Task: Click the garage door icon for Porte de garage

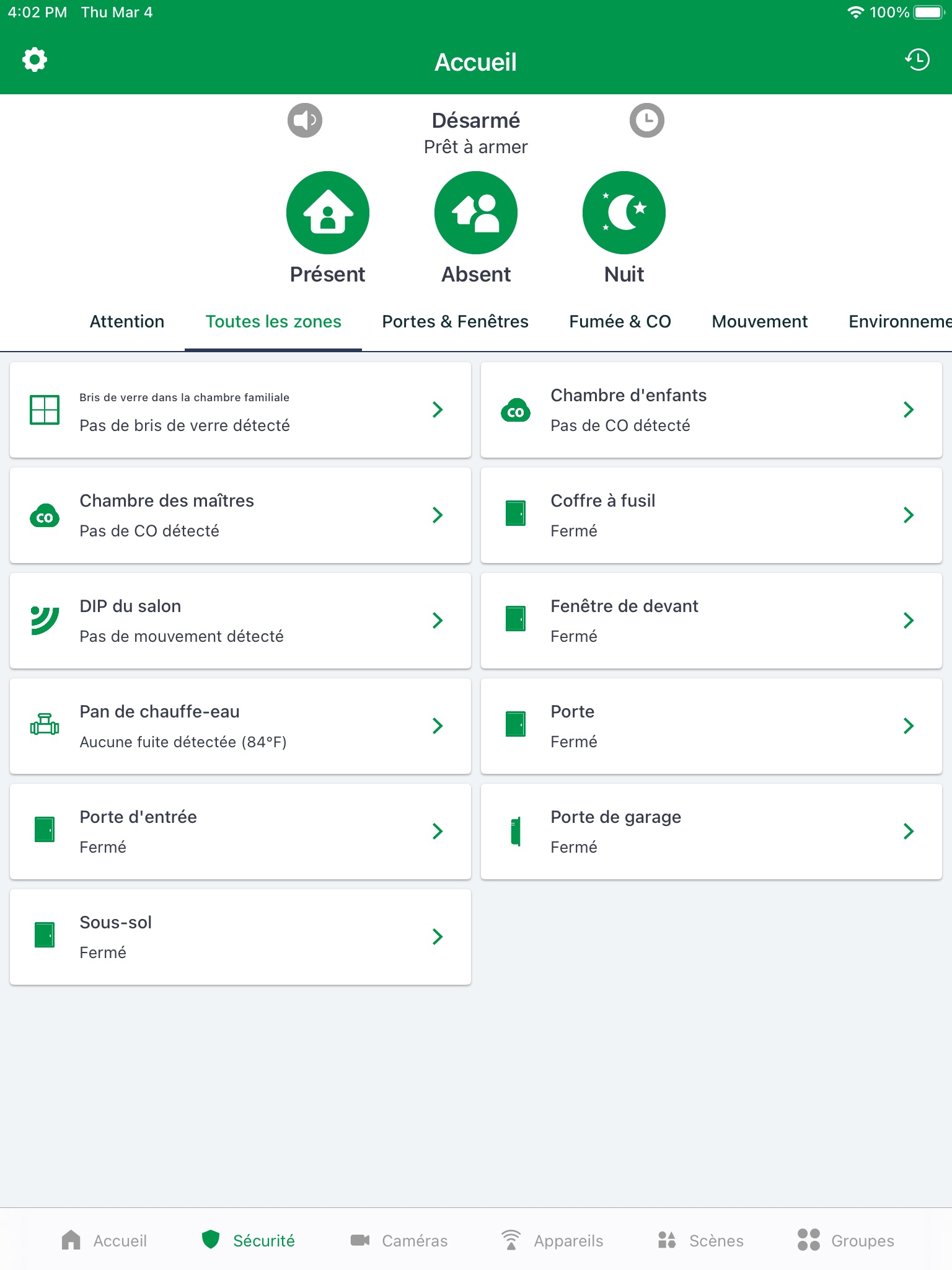Action: point(516,832)
